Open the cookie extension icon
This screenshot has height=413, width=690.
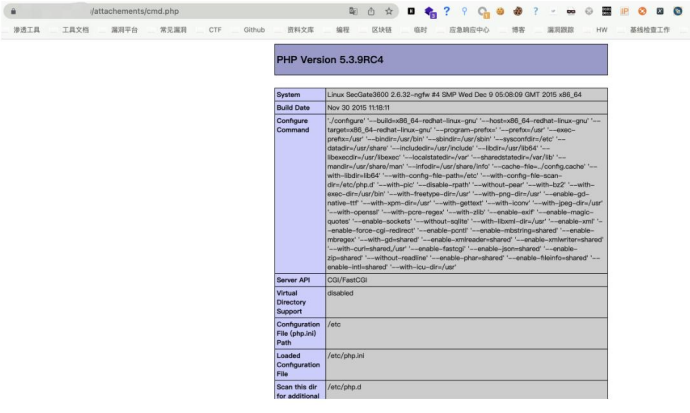[x=518, y=11]
